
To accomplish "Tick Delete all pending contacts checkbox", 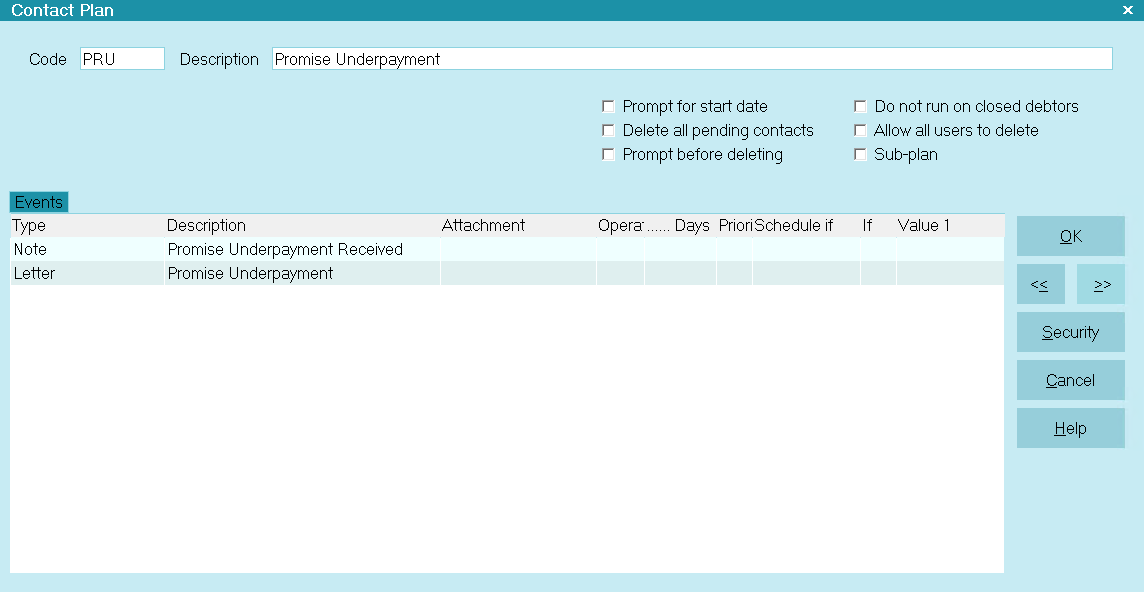I will 608,131.
